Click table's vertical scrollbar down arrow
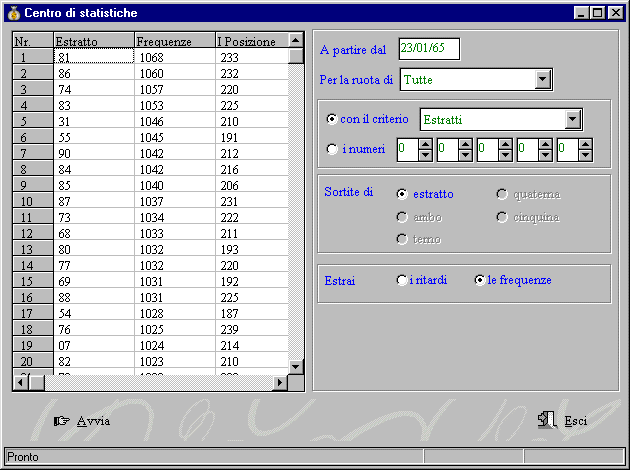The image size is (630, 470). pyautogui.click(x=296, y=367)
